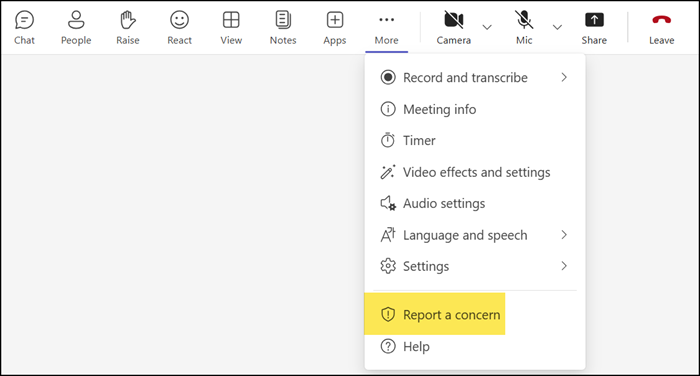Image resolution: width=700 pixels, height=376 pixels.
Task: Click the report concern shield icon
Action: pyautogui.click(x=388, y=314)
